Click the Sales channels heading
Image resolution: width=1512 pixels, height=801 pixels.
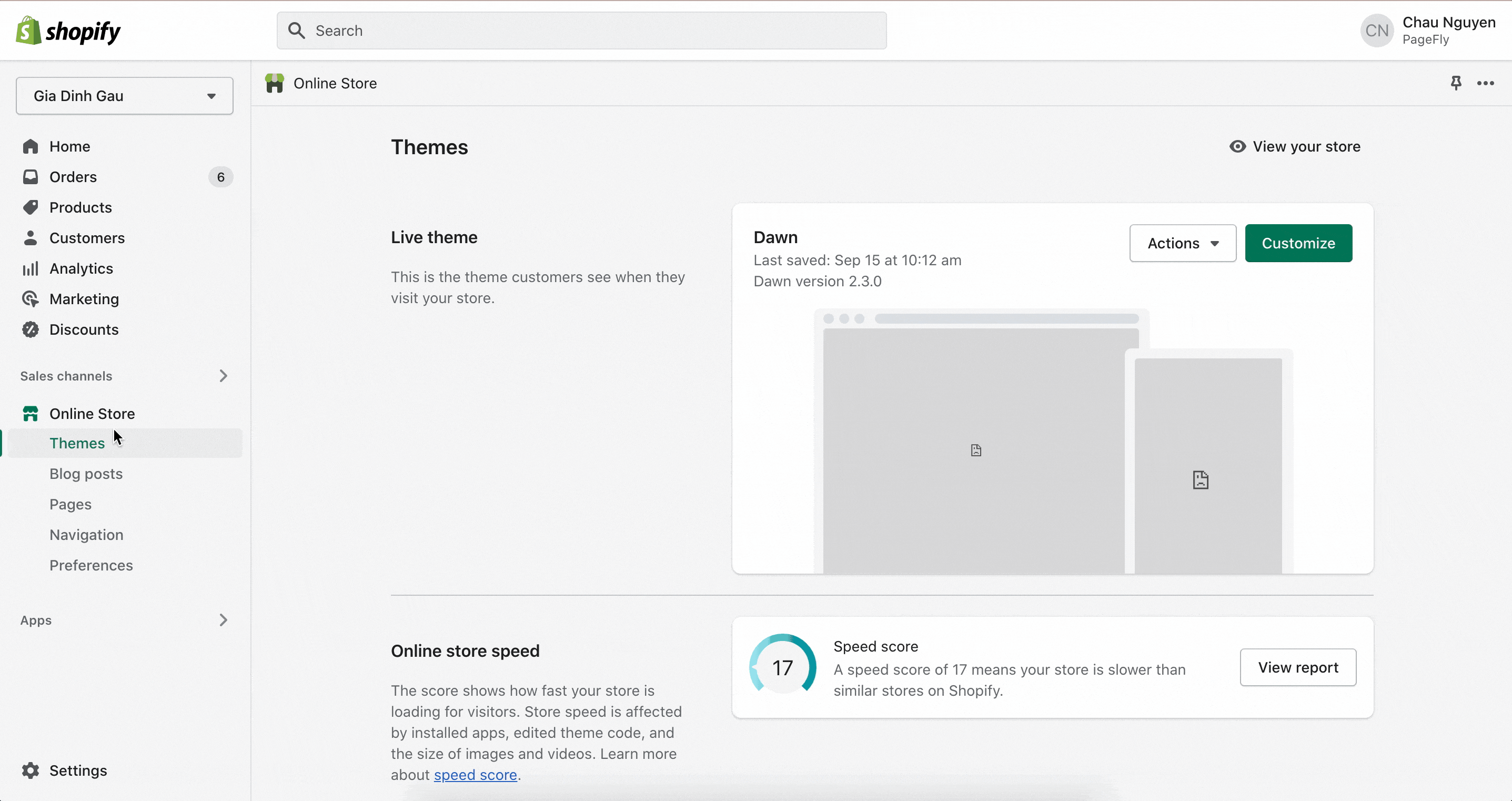(x=66, y=376)
